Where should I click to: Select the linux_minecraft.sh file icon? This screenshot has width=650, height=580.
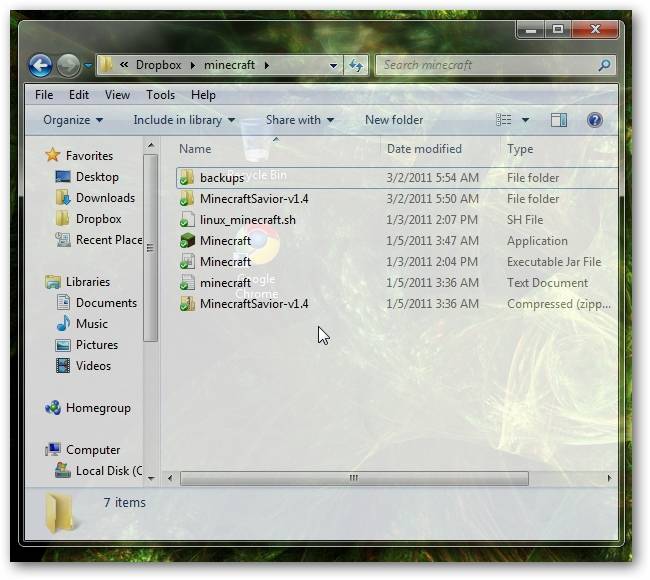point(187,220)
